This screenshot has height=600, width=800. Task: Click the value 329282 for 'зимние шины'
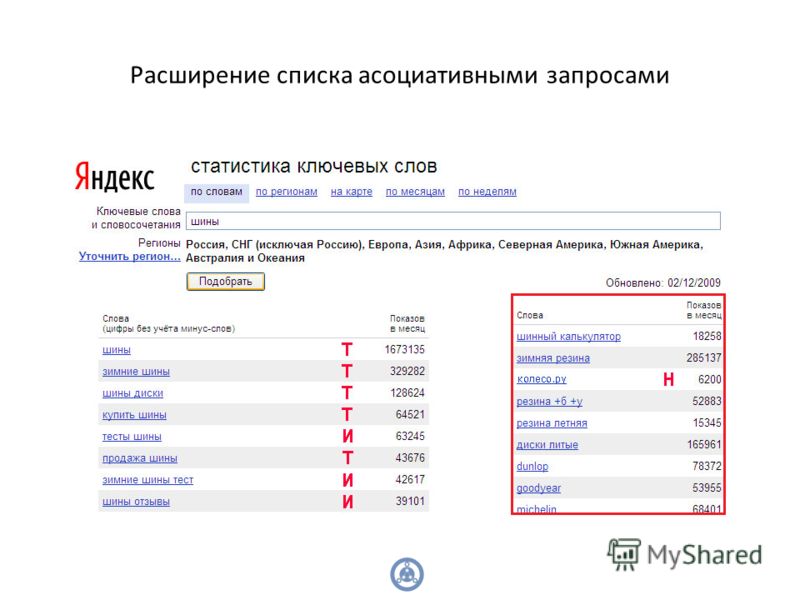click(407, 371)
